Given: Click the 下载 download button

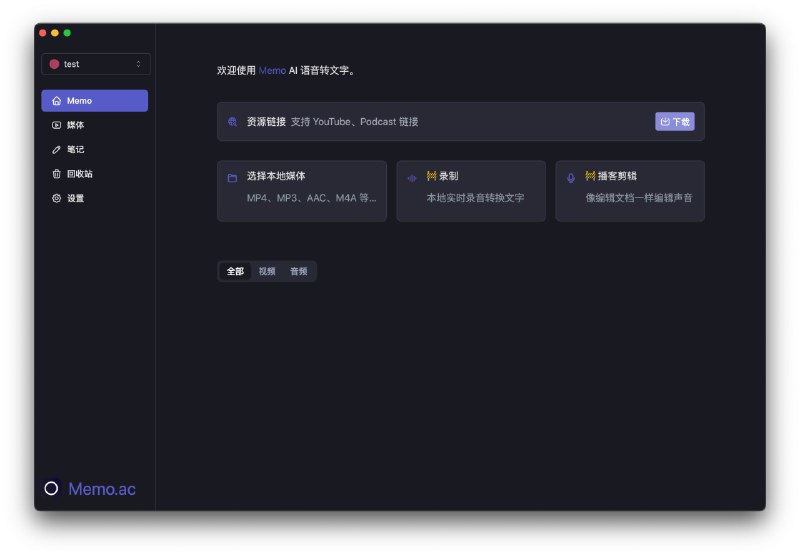Looking at the screenshot, I should [x=674, y=121].
